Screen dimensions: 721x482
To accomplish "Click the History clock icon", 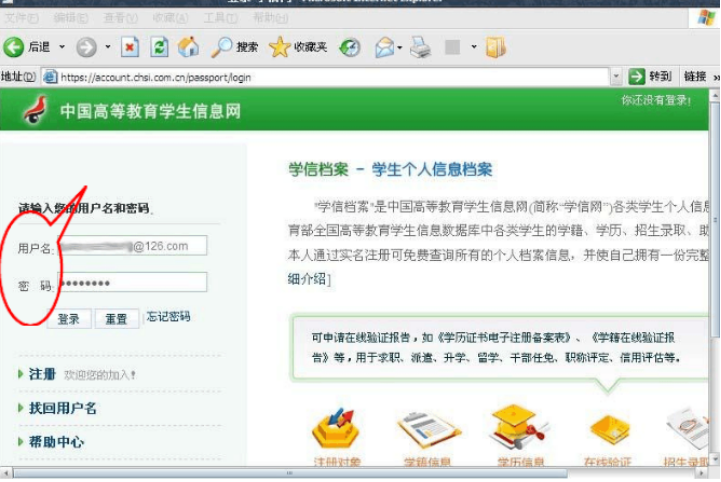I will tap(350, 47).
